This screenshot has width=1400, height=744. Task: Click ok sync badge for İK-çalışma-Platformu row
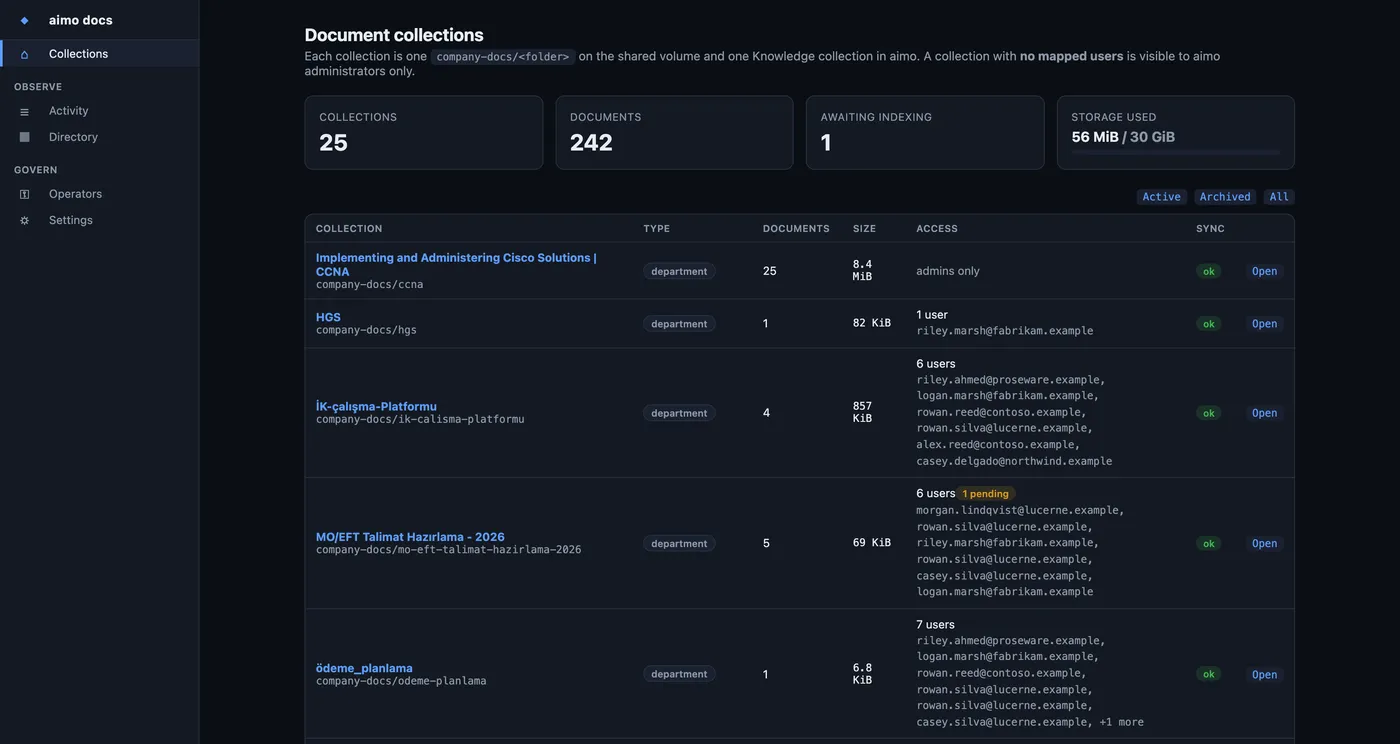[x=1209, y=413]
